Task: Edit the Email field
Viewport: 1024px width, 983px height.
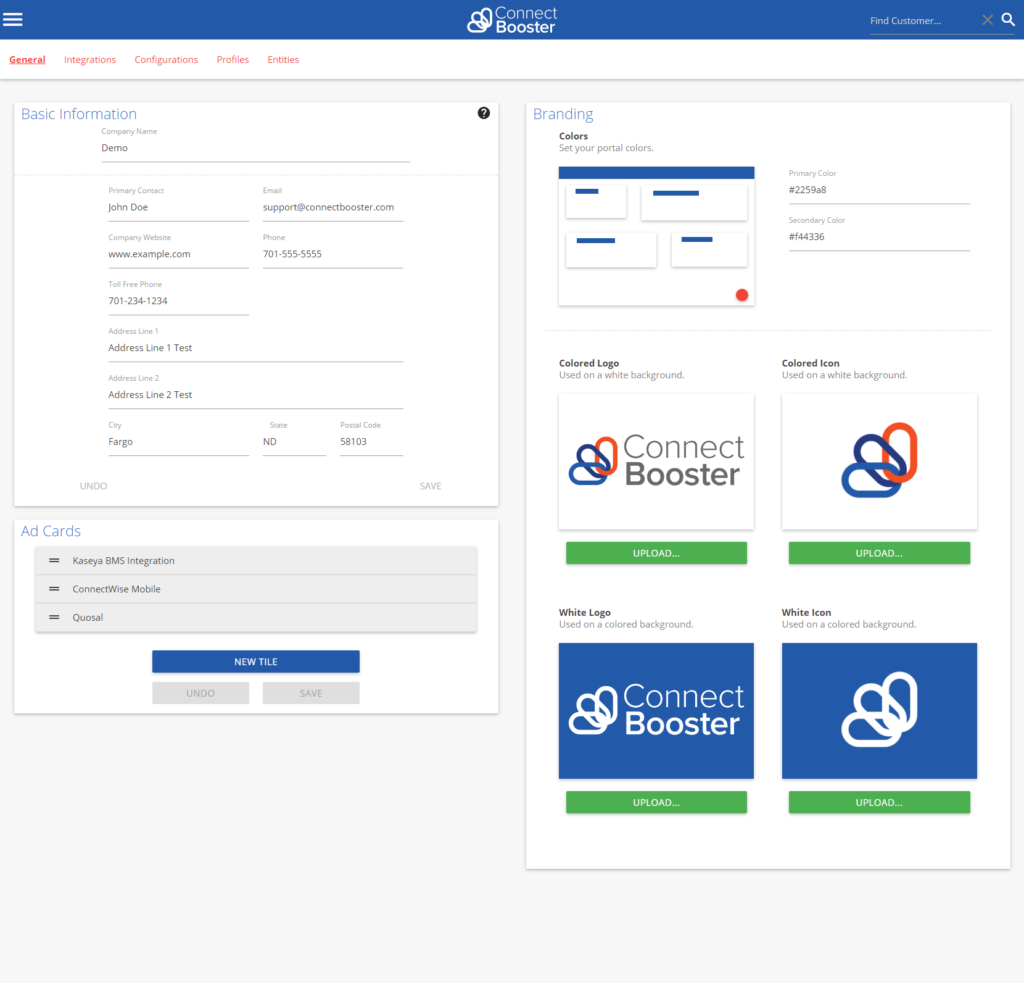Action: click(x=332, y=207)
